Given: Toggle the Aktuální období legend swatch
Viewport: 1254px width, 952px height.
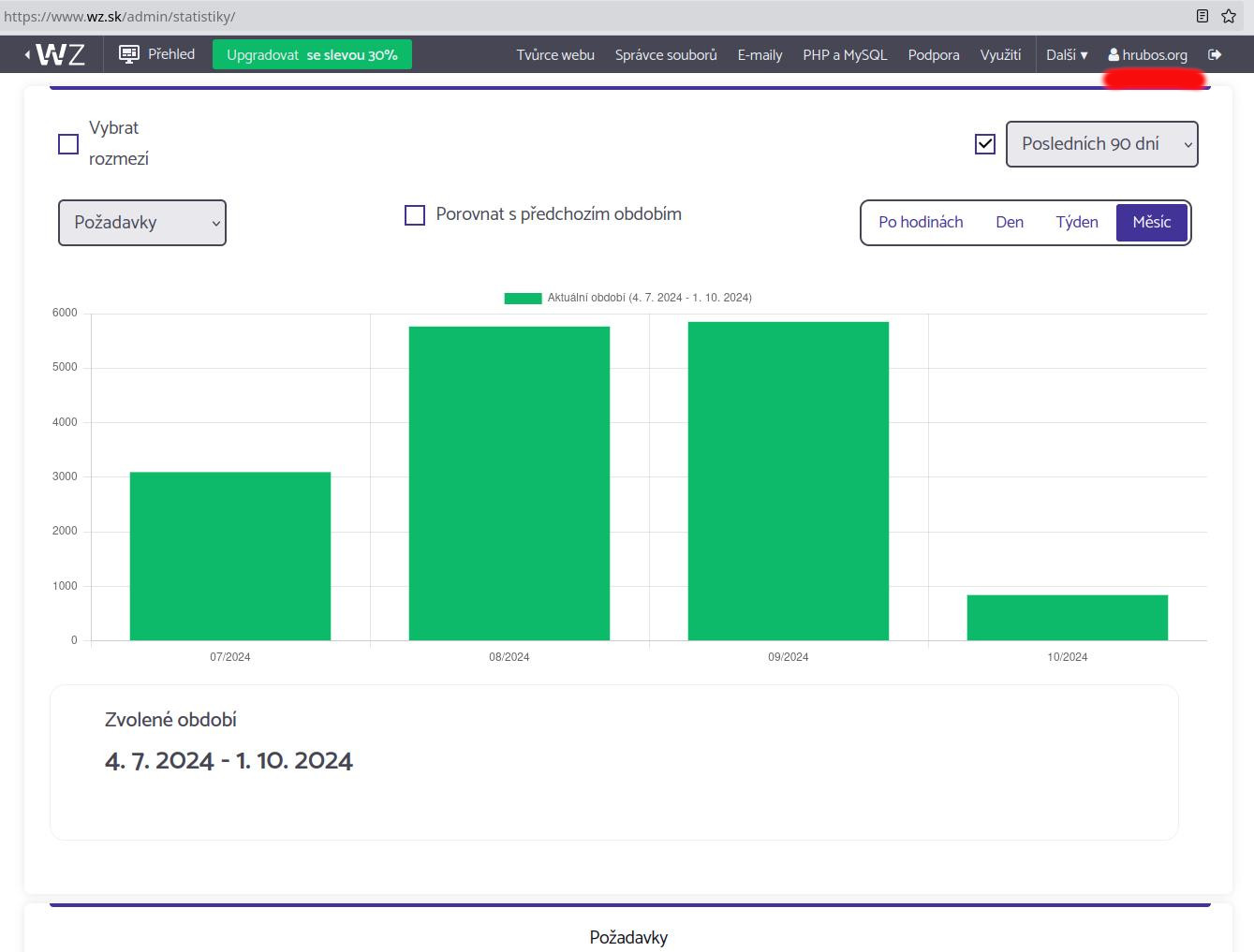Looking at the screenshot, I should (x=523, y=298).
